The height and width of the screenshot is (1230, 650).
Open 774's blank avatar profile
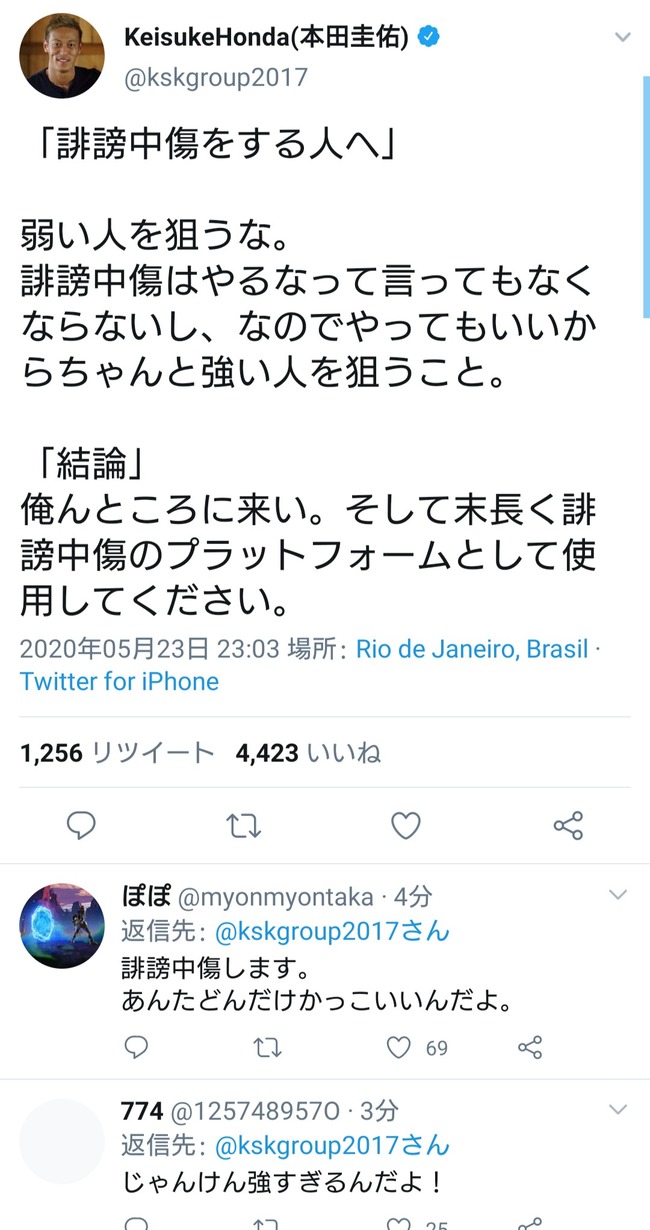62,1140
